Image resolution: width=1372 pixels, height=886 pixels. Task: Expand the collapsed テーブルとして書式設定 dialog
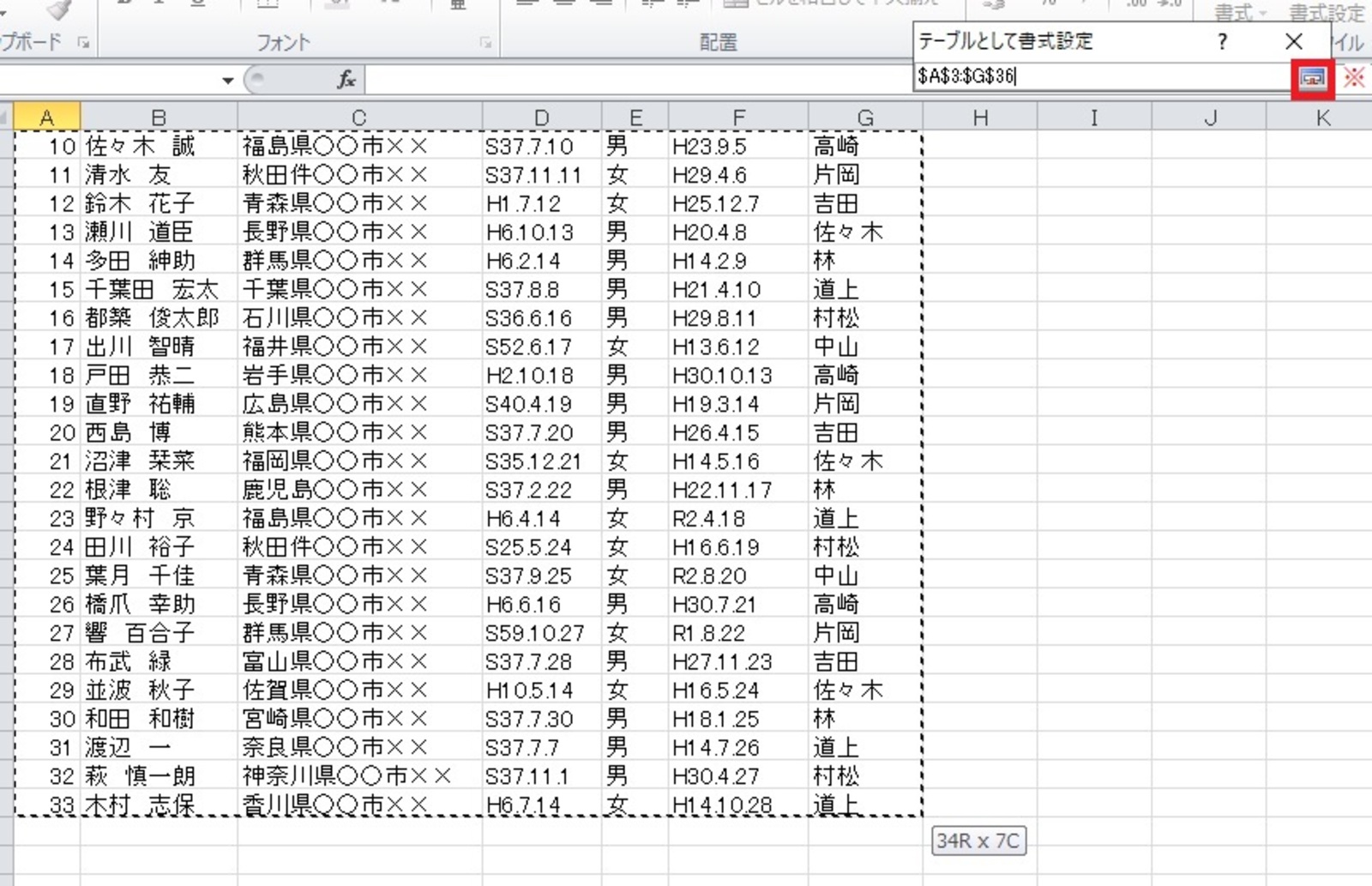point(1312,77)
